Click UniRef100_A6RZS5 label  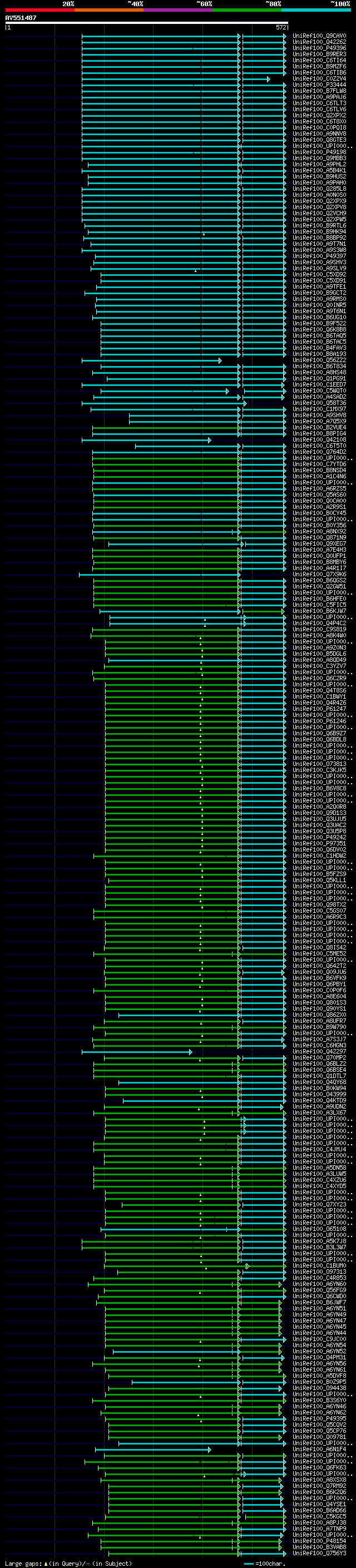coord(319,489)
